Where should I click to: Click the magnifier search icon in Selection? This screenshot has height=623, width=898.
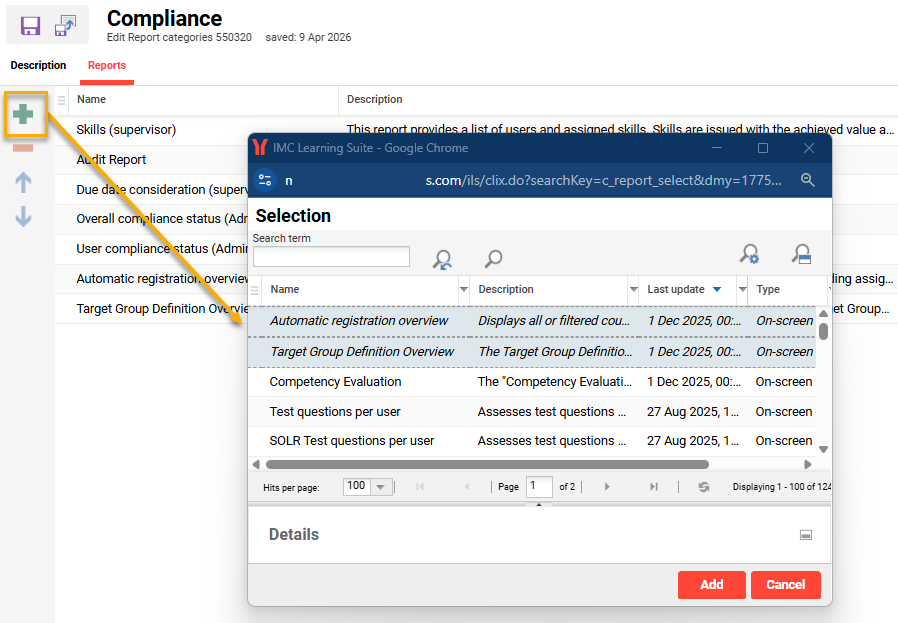point(493,259)
